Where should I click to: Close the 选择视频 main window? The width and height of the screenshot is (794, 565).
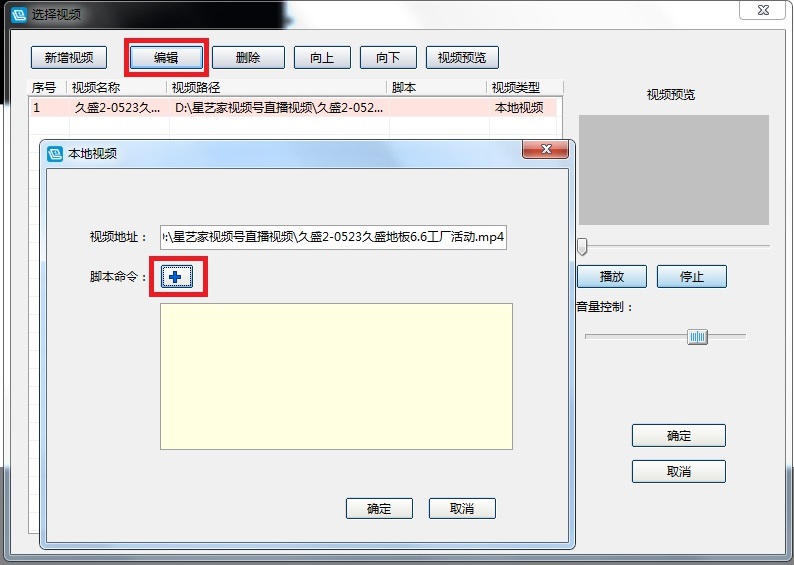click(x=761, y=10)
